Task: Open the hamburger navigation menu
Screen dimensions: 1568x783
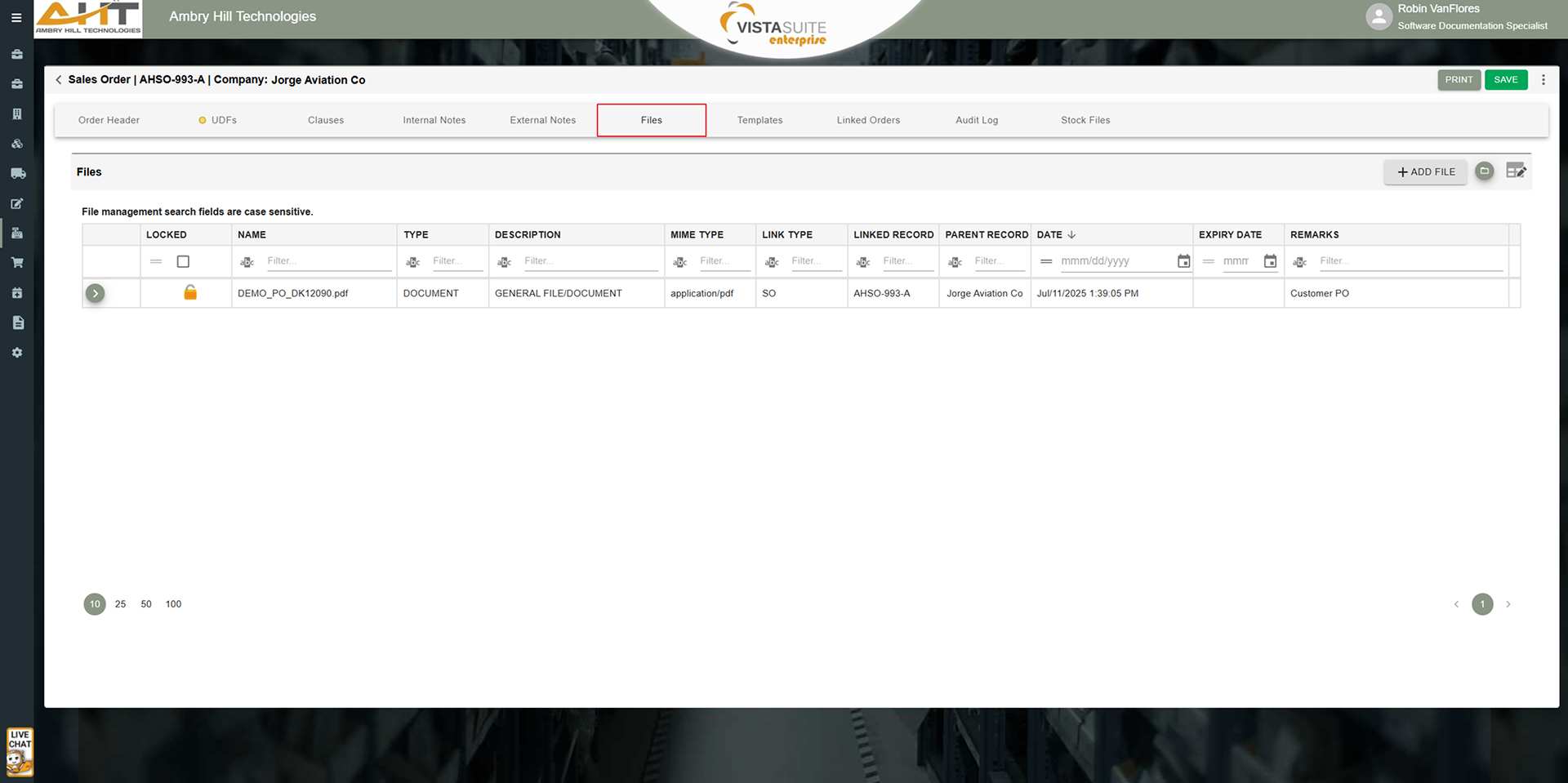Action: (x=16, y=17)
